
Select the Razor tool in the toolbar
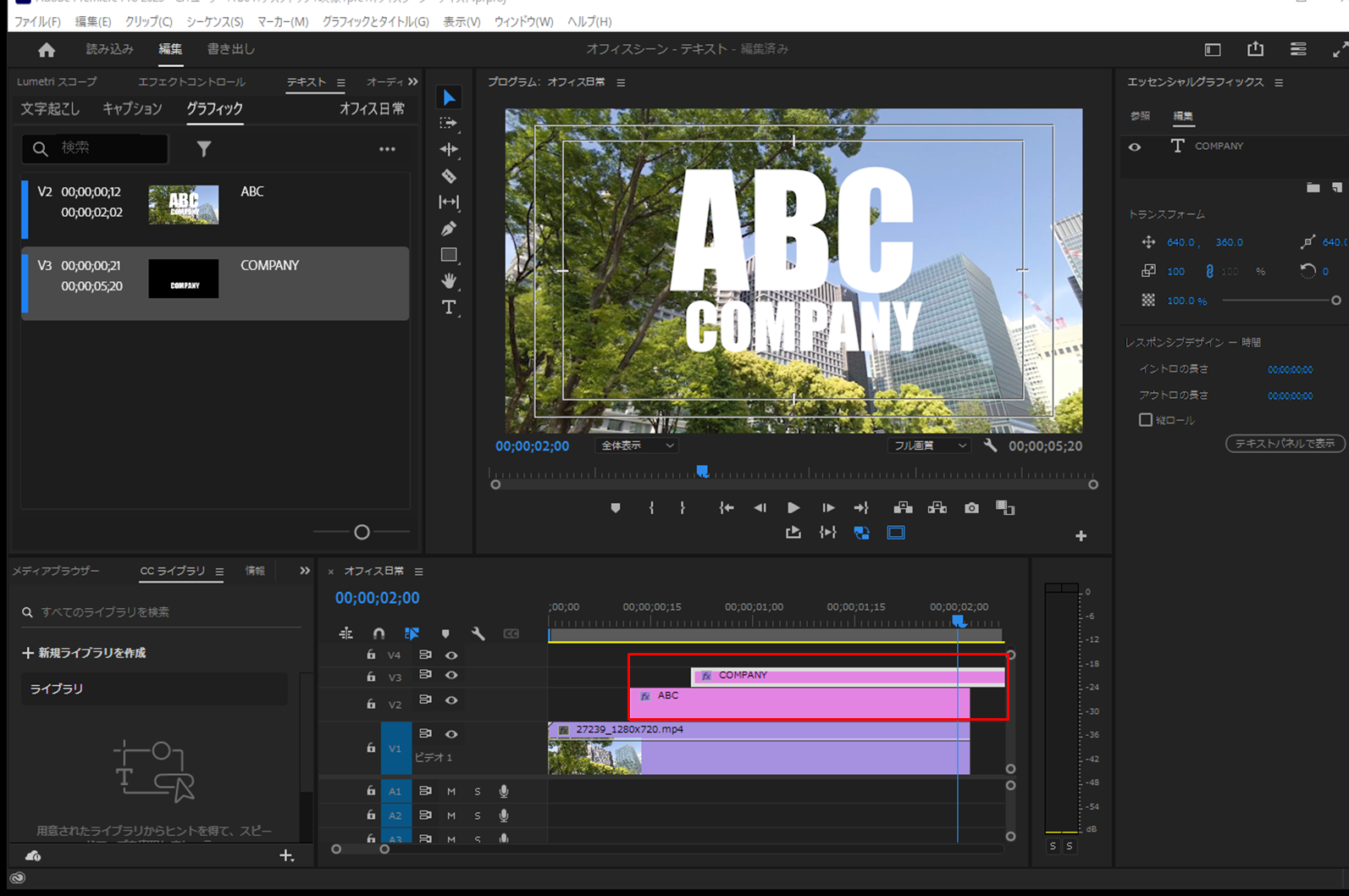(x=449, y=176)
